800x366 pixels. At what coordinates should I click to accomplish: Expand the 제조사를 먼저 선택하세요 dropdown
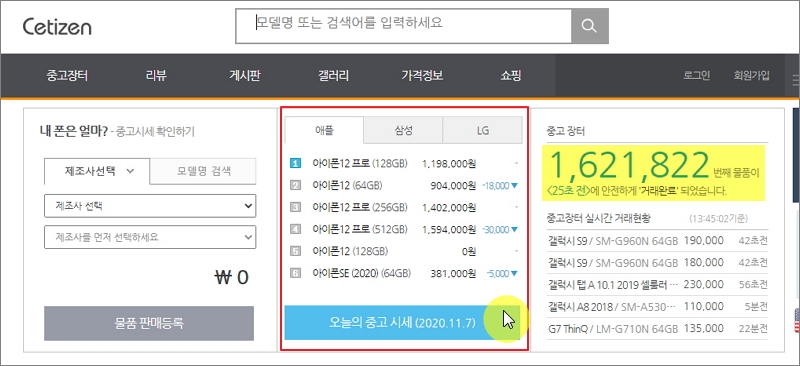click(150, 237)
